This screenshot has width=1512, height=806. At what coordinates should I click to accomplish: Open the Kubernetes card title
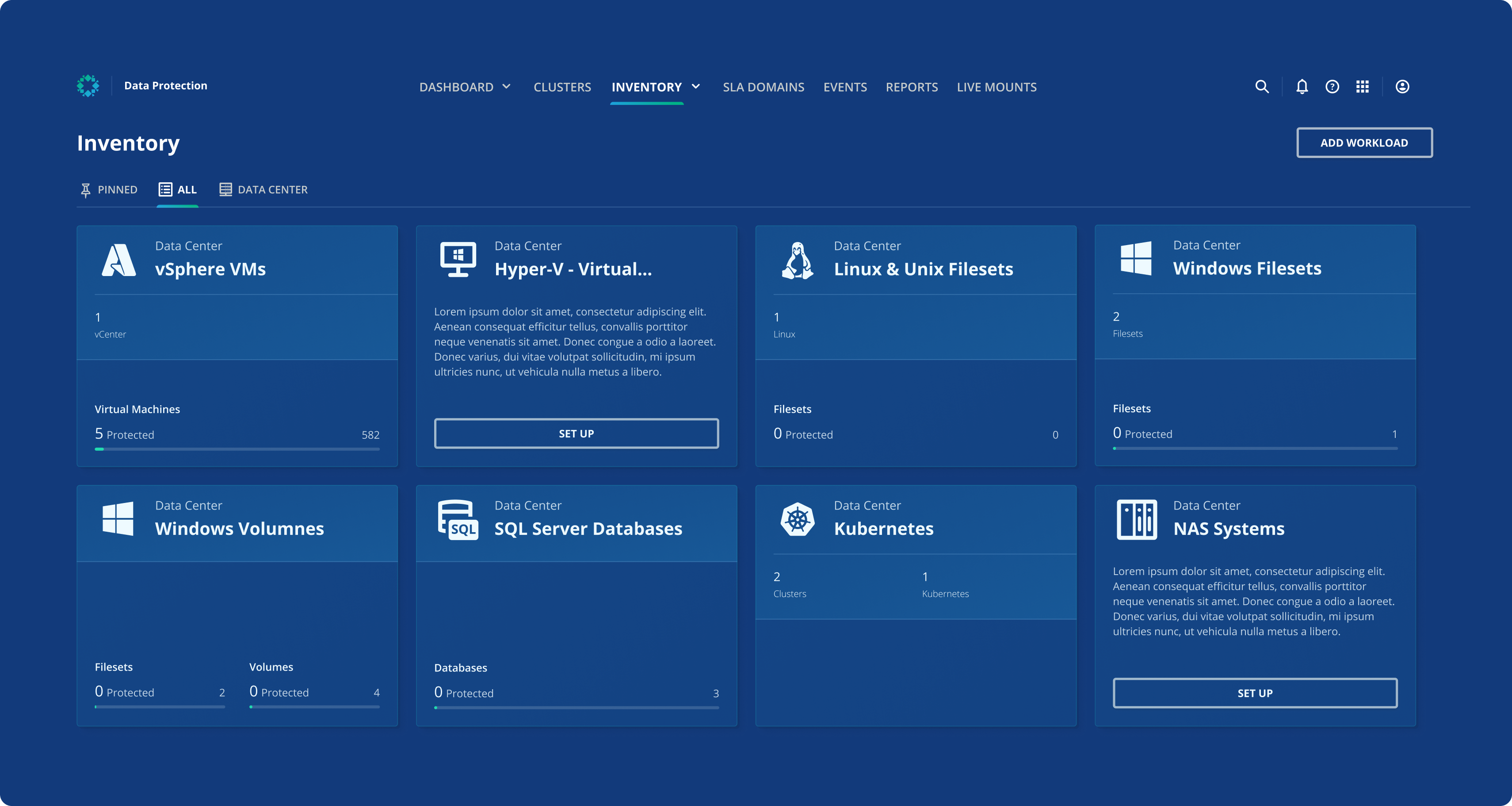883,529
